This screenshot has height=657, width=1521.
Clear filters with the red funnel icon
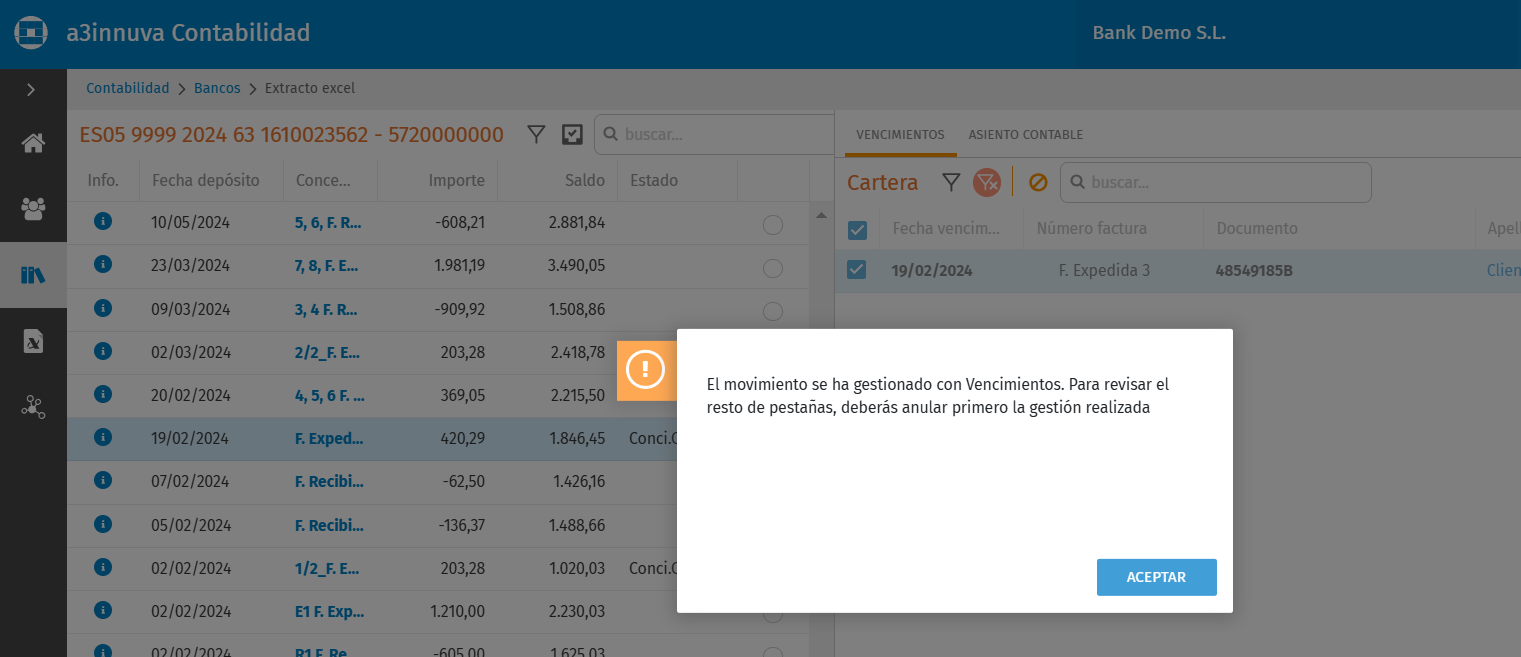(x=987, y=182)
